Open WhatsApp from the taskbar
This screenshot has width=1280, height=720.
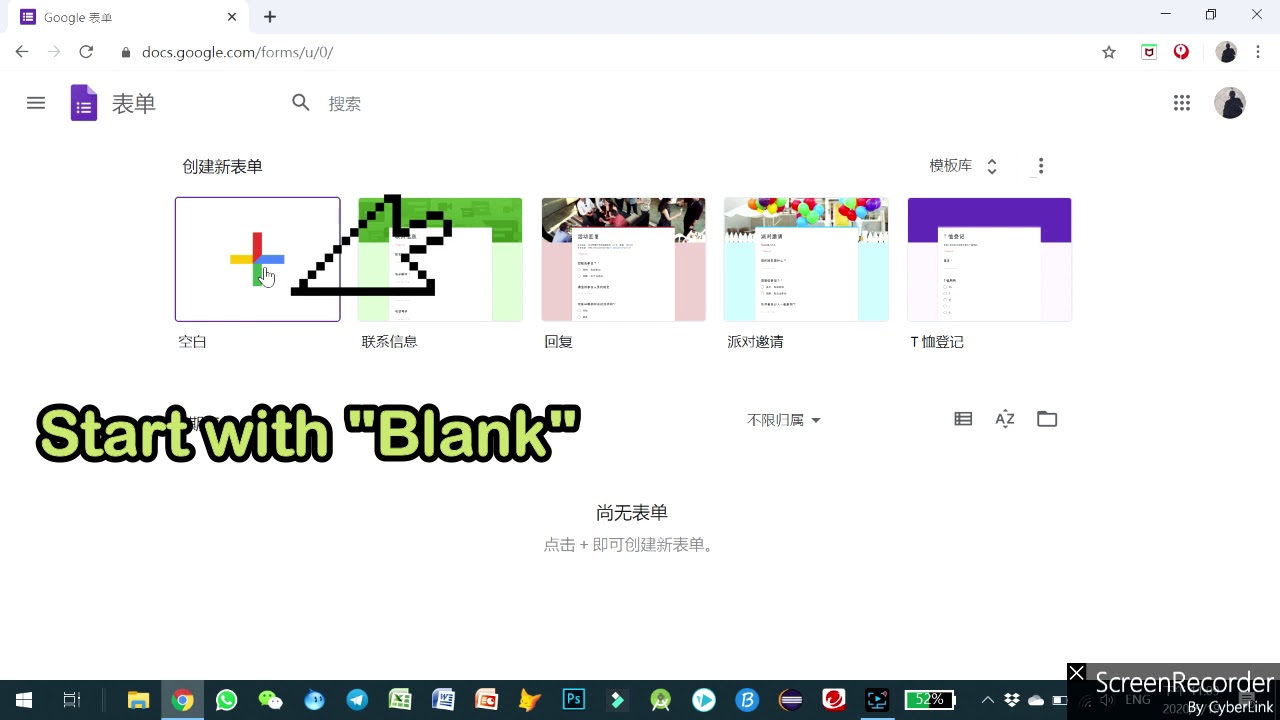tap(226, 700)
